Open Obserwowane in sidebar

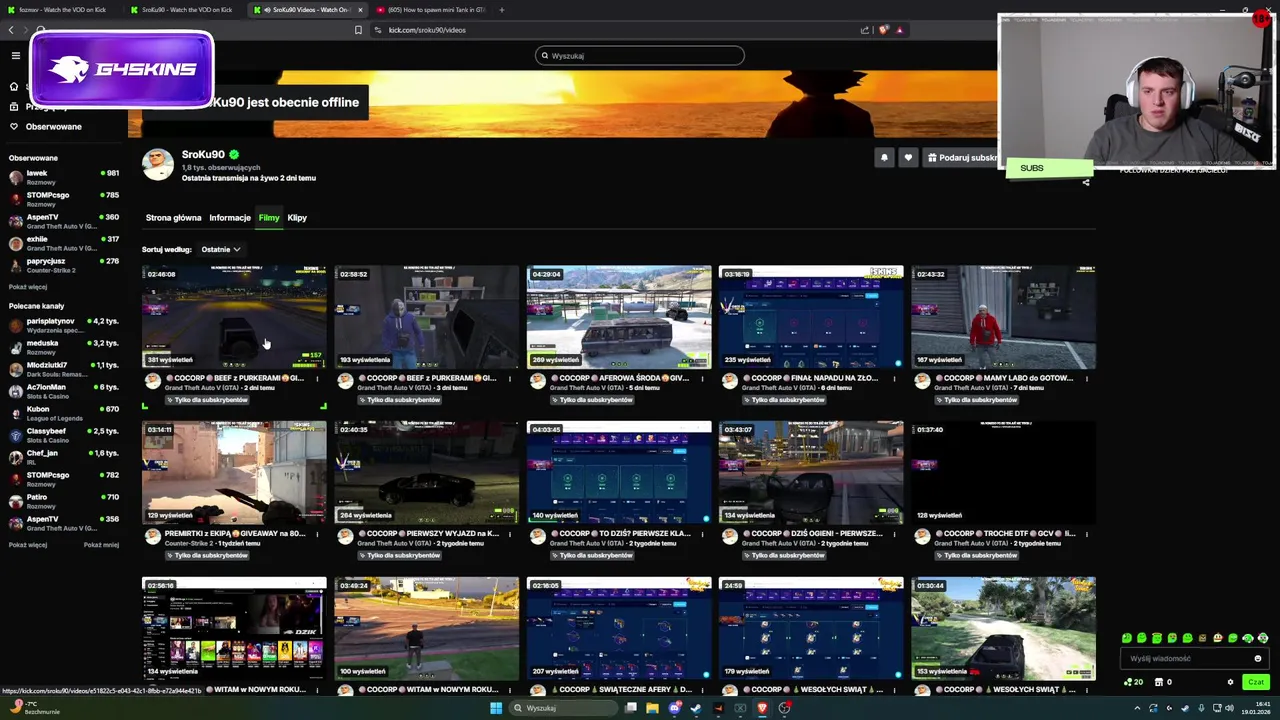click(54, 127)
